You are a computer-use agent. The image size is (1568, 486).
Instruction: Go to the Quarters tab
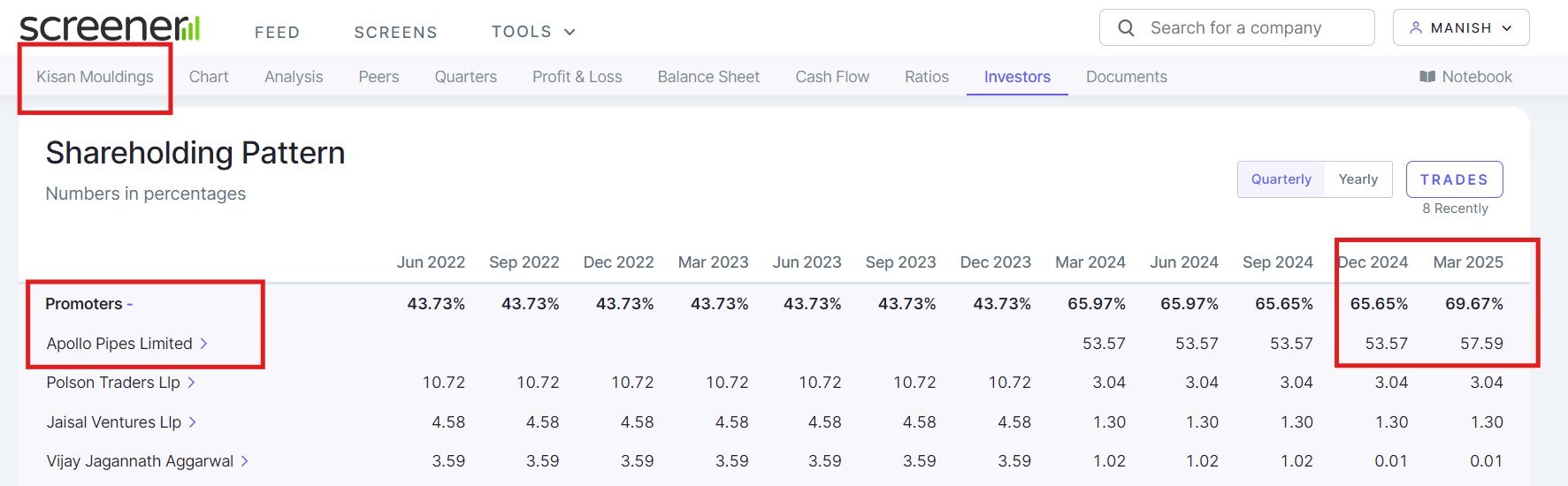(466, 77)
